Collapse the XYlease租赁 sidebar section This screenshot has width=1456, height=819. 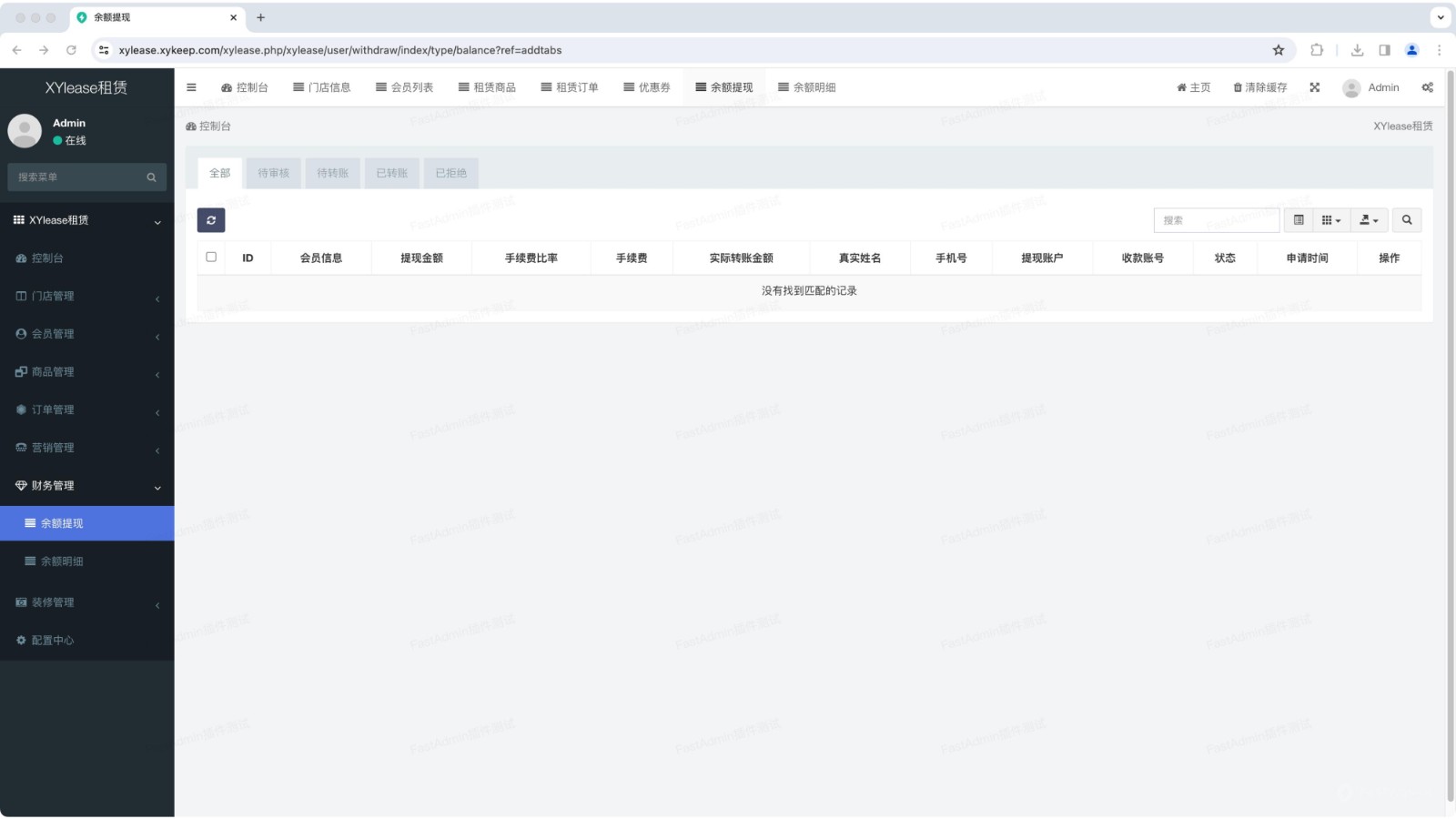[87, 220]
